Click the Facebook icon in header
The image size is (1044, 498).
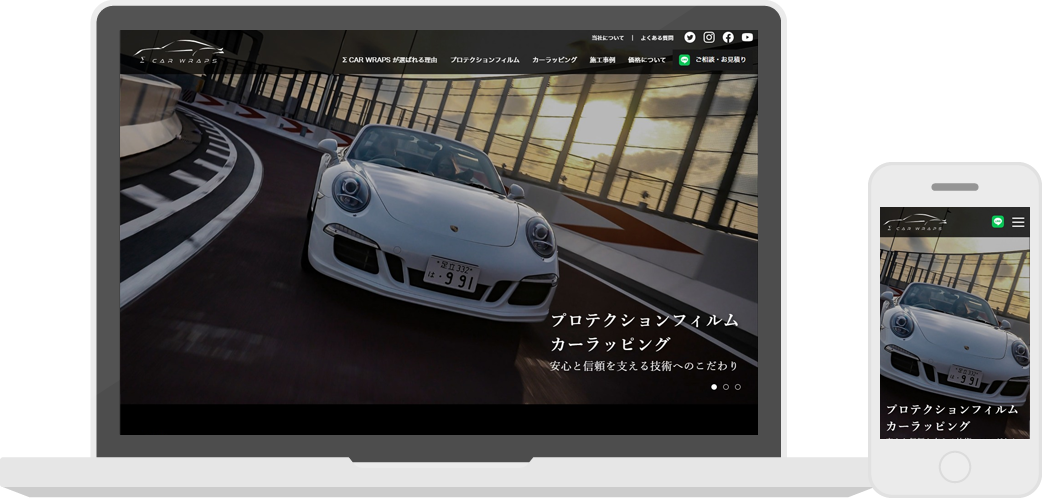coord(728,38)
